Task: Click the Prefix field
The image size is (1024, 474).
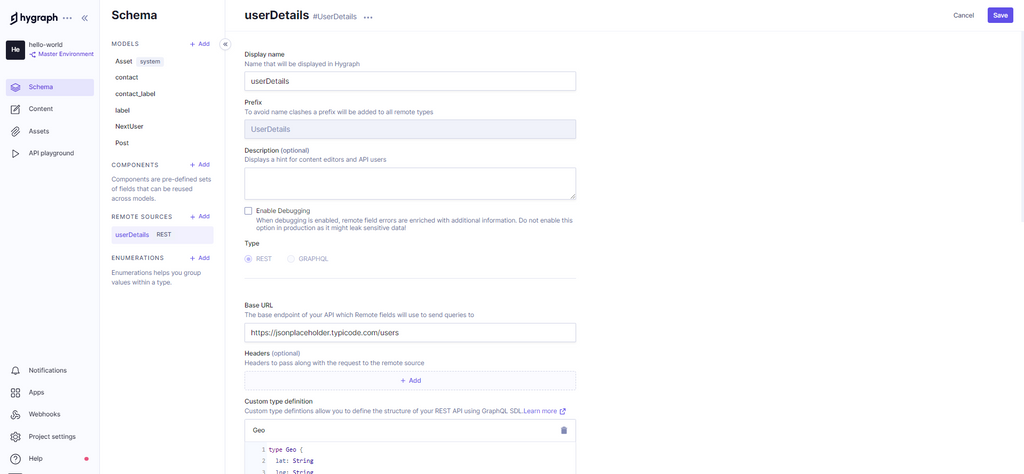Action: coord(410,129)
